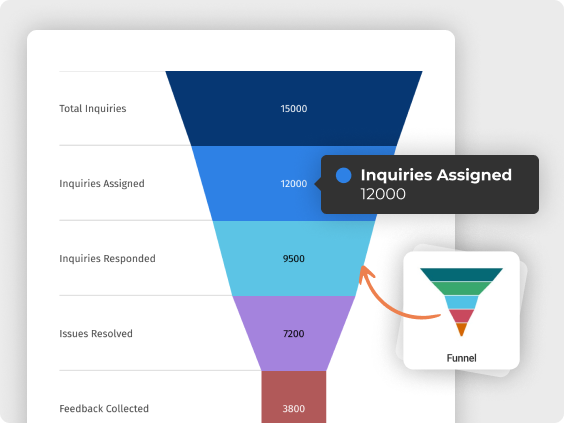
Task: Click the Inquiries Assigned row label
Action: (x=102, y=183)
